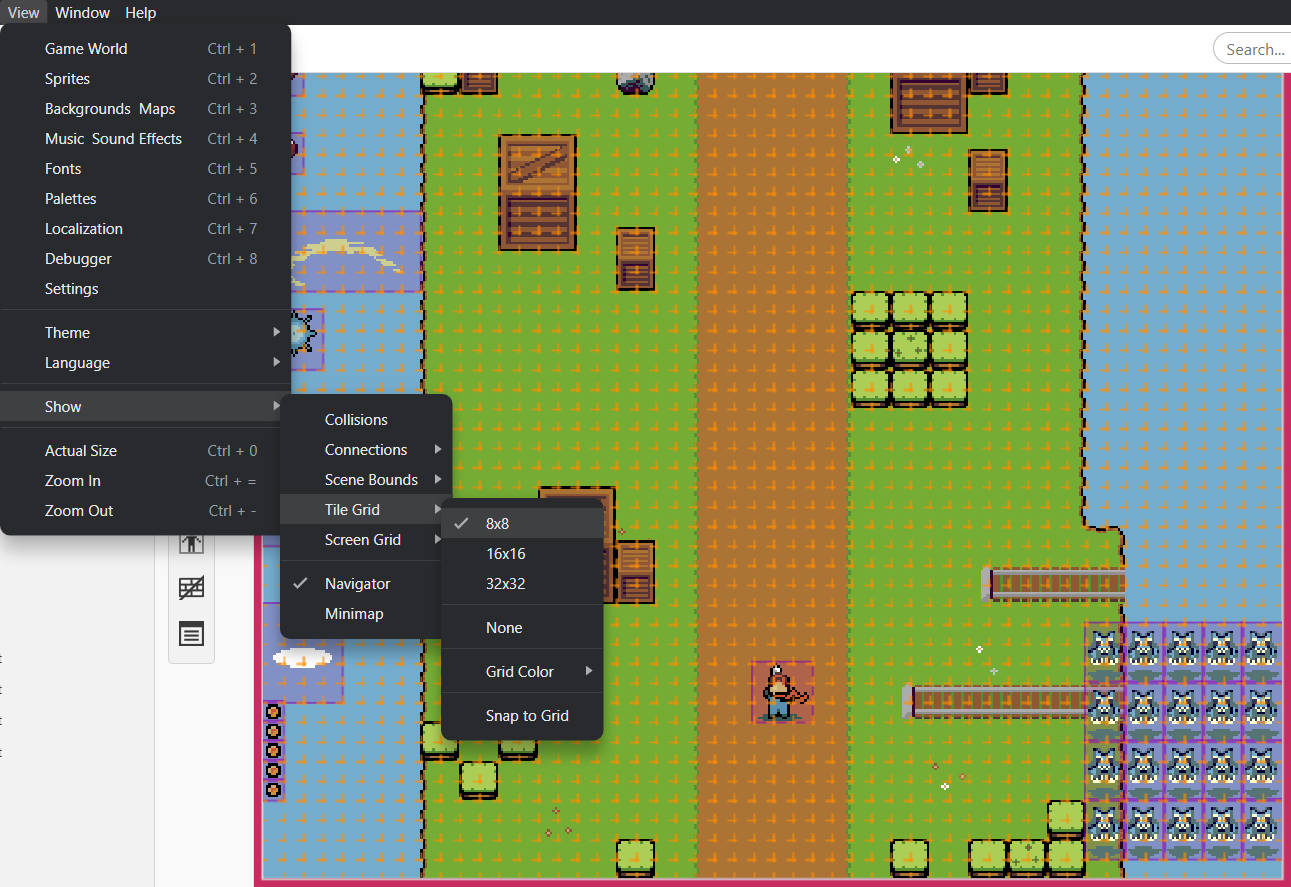This screenshot has height=887, width=1291.
Task: Select the player character sprite on the dirt path
Action: [780, 692]
